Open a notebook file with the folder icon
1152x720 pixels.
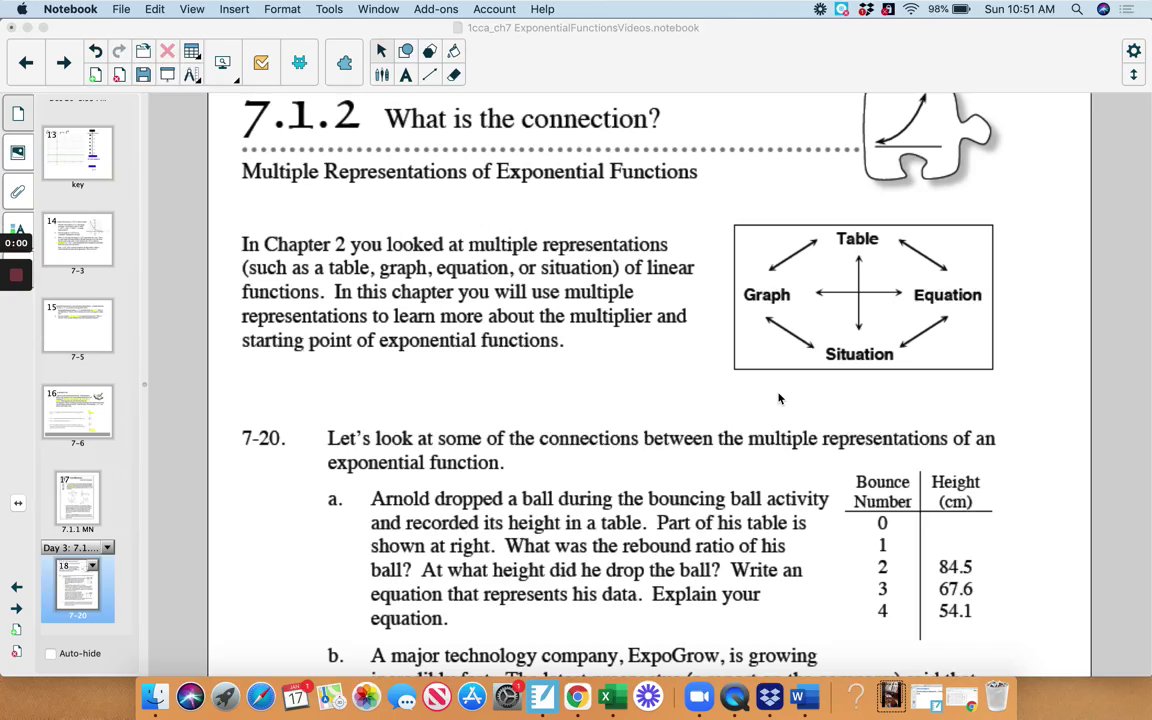click(143, 51)
